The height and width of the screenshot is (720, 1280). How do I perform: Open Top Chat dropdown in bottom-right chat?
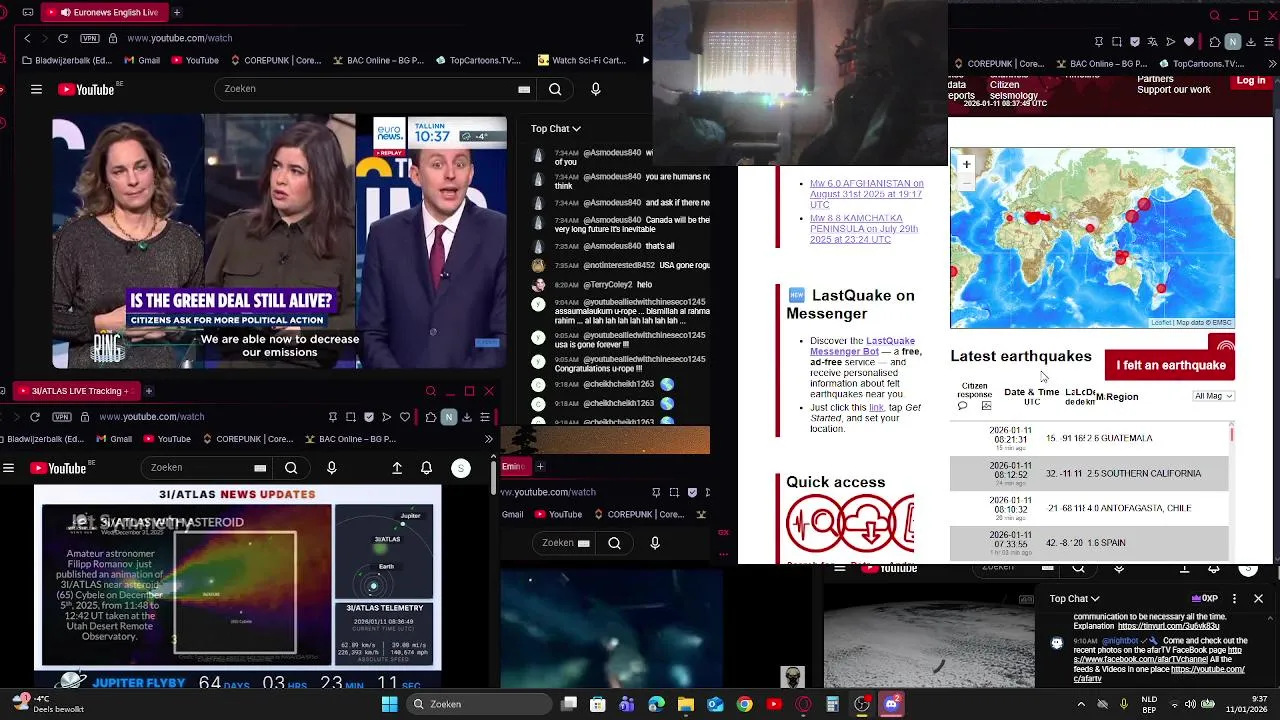[1075, 599]
